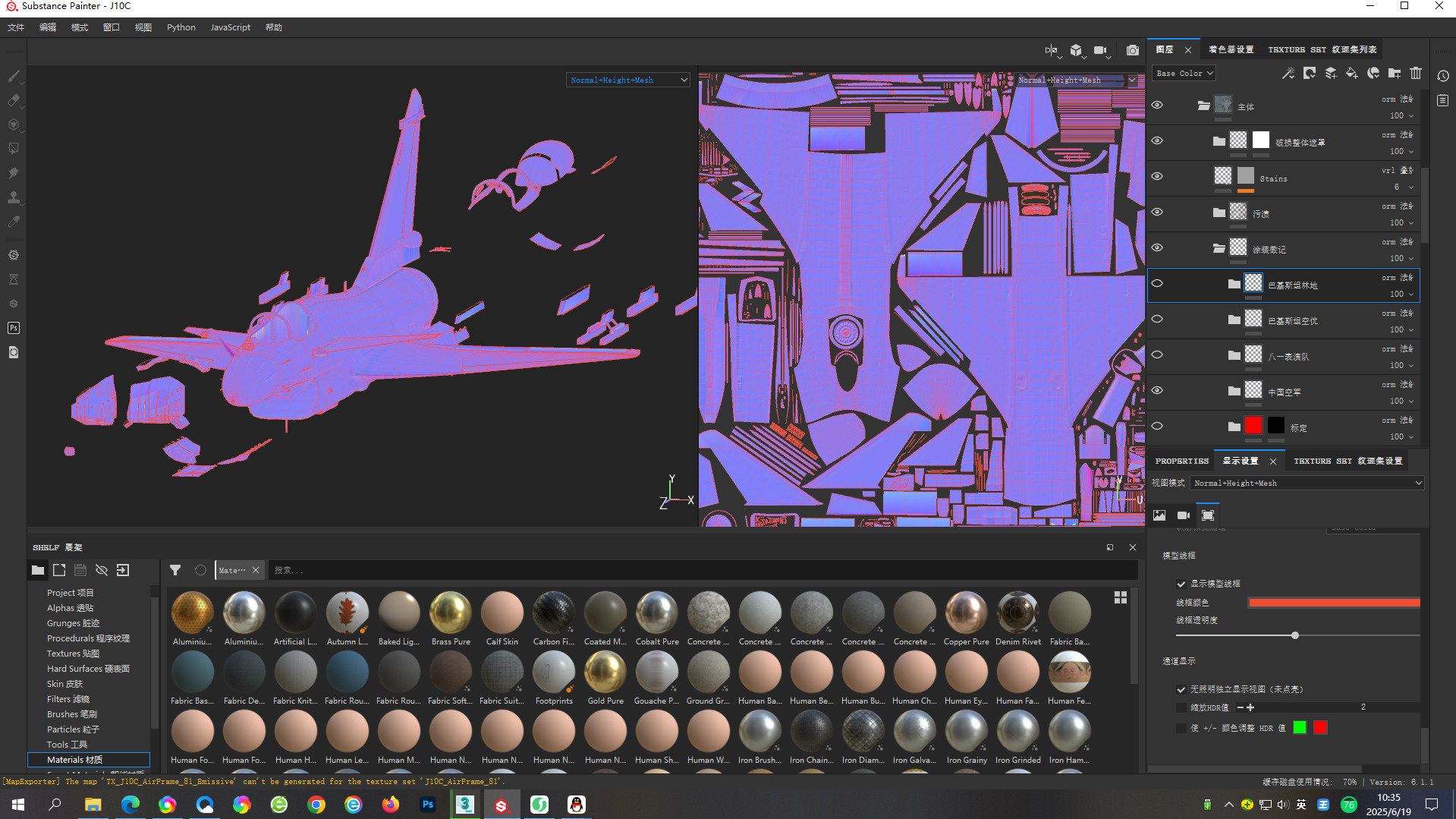Select the Projection tool
This screenshot has width=1456, height=819.
point(14,124)
